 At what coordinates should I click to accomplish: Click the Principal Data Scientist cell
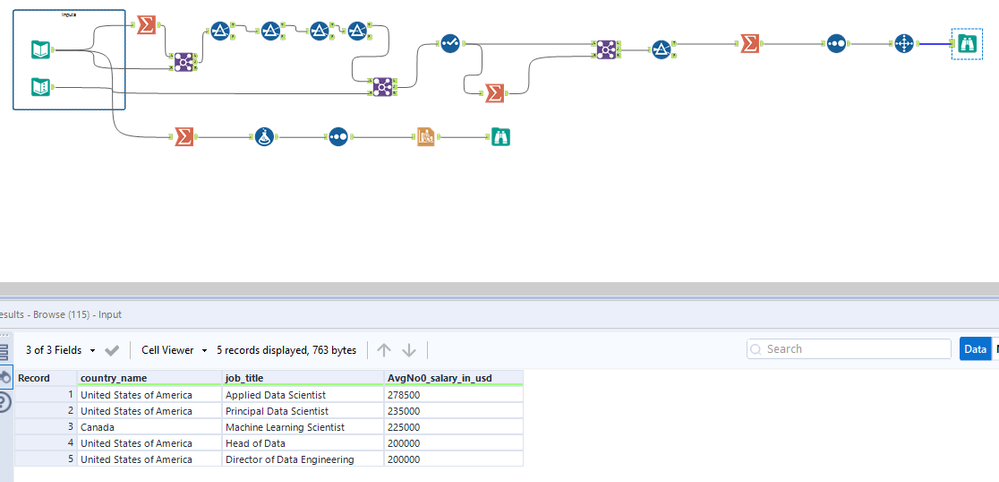[x=303, y=411]
